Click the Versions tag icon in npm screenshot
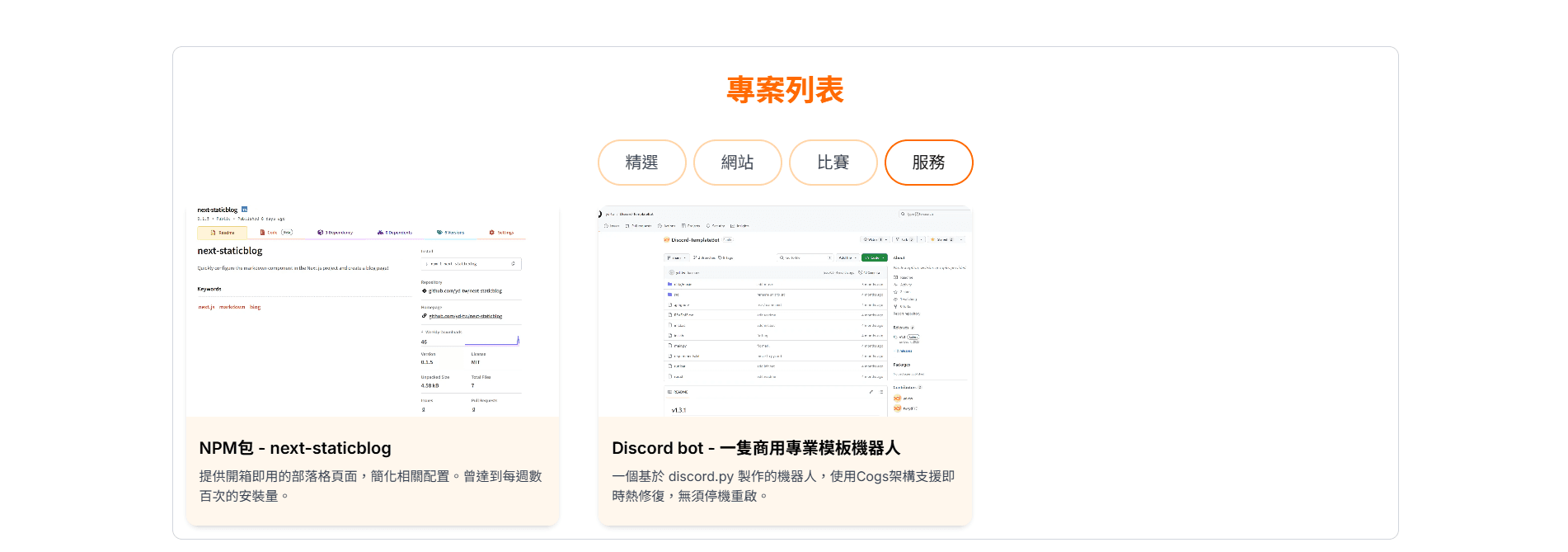The image size is (1568, 552). click(x=439, y=233)
